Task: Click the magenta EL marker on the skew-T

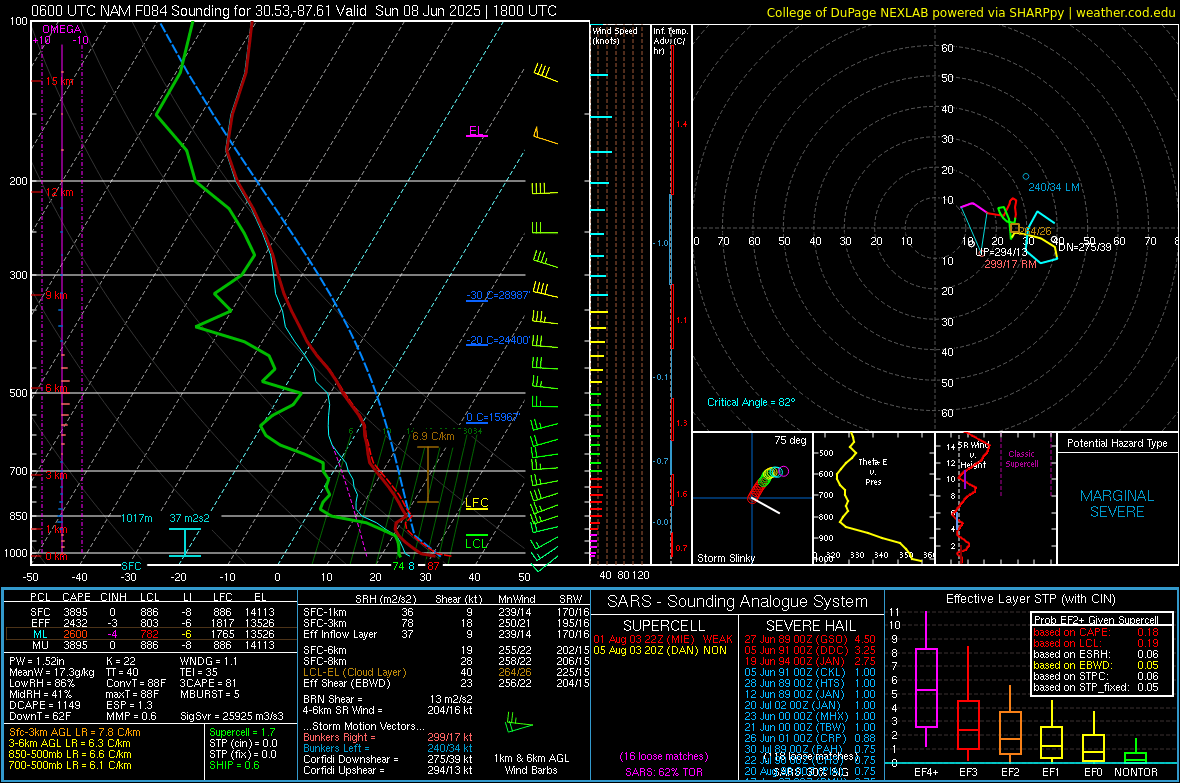Action: point(476,131)
